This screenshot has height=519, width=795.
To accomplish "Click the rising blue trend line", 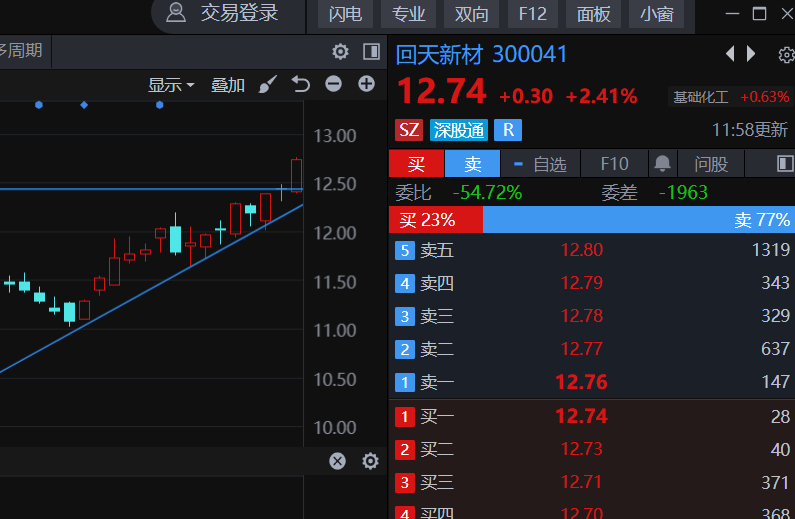I will [152, 288].
